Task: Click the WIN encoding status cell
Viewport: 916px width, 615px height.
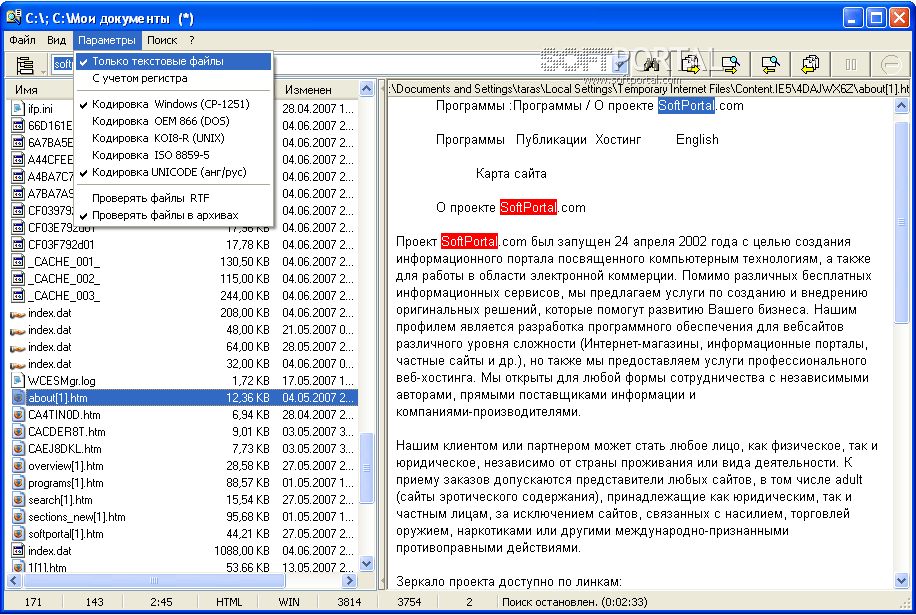Action: tap(289, 602)
